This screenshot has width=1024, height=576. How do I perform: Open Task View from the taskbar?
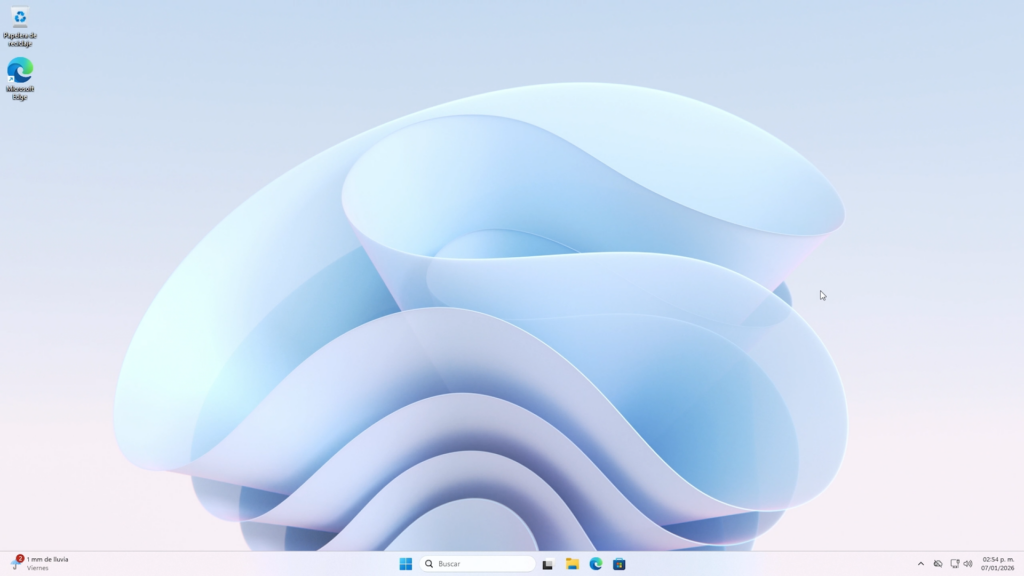pos(547,563)
